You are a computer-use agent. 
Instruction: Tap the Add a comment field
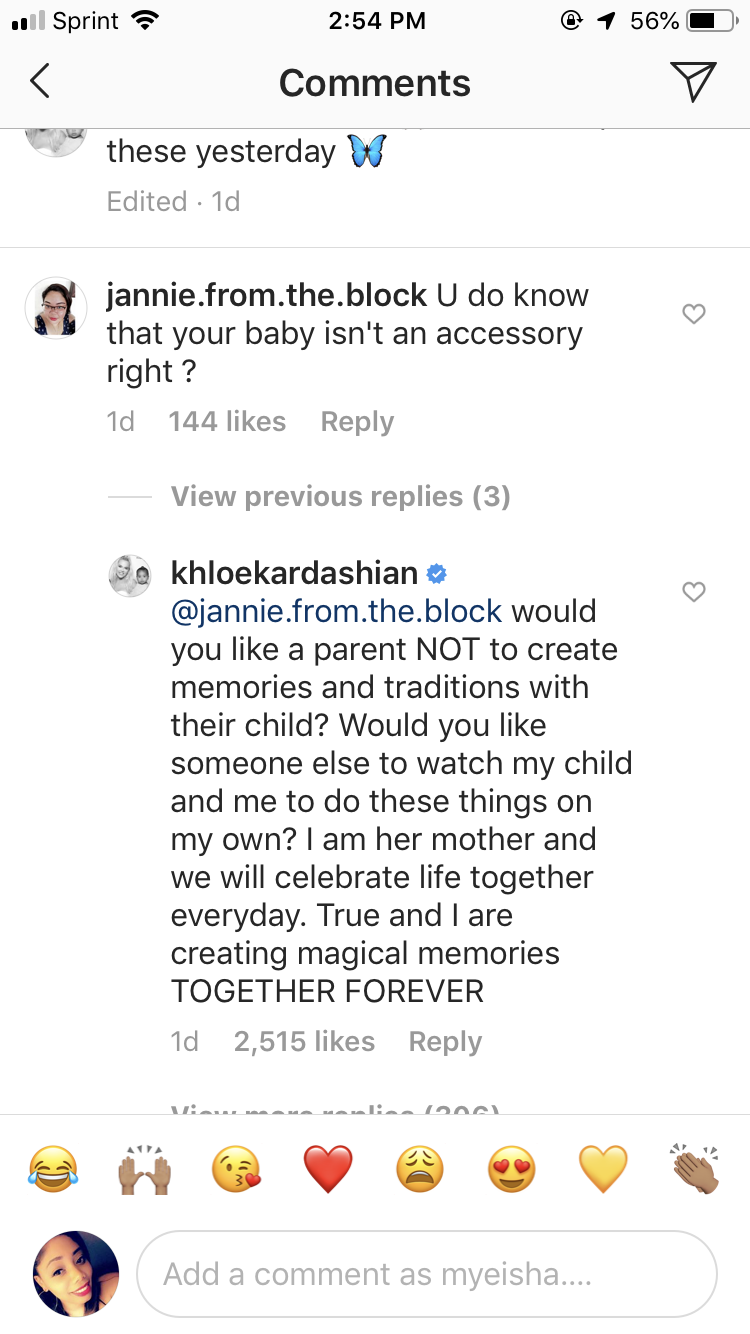tap(427, 1274)
